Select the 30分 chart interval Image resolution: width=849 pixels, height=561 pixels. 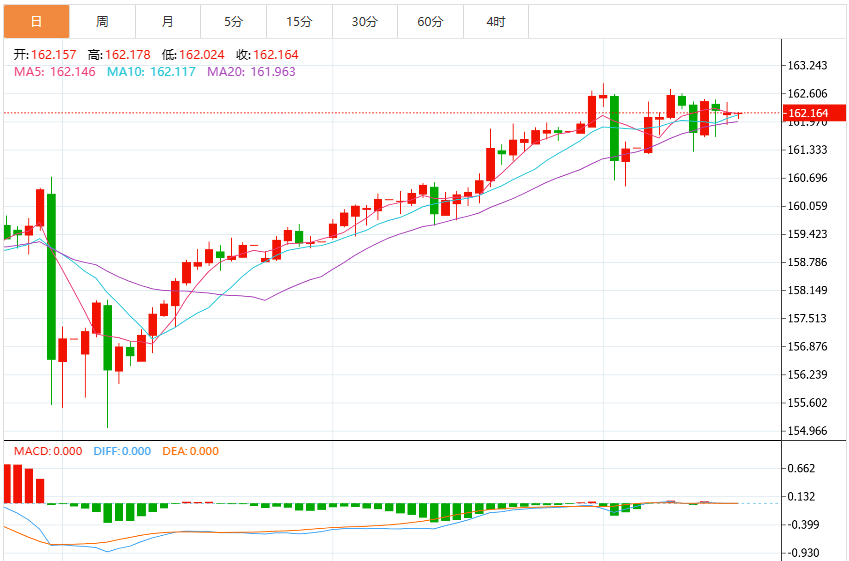point(364,22)
